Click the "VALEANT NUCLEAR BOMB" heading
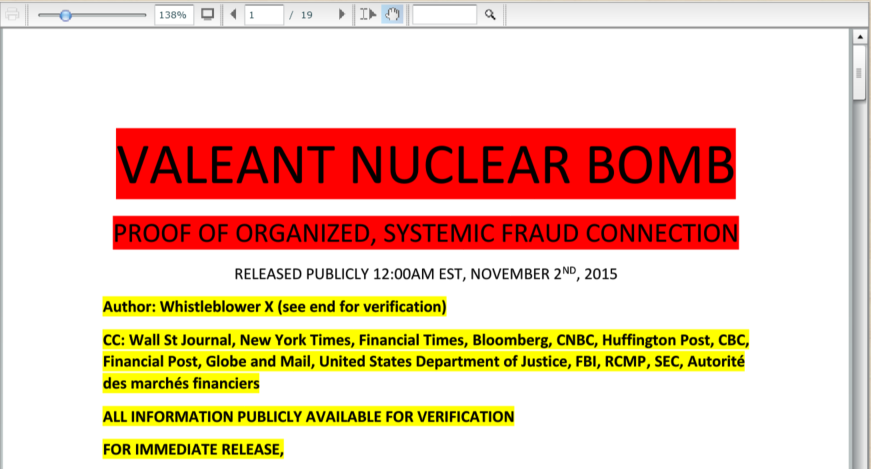The height and width of the screenshot is (469, 871). (426, 164)
